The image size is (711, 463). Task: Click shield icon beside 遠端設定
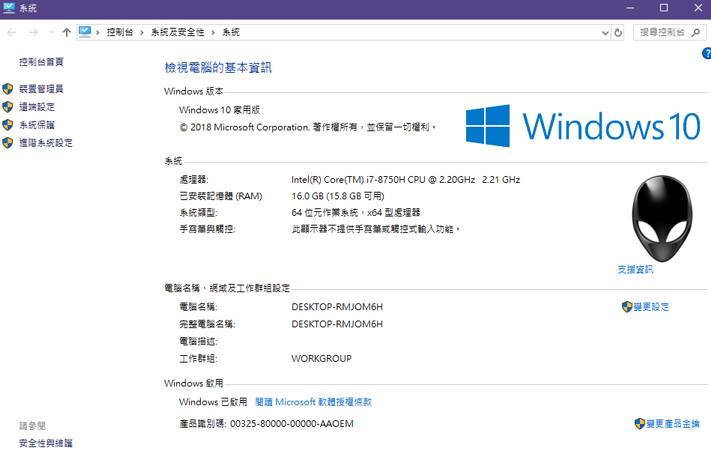[x=8, y=107]
